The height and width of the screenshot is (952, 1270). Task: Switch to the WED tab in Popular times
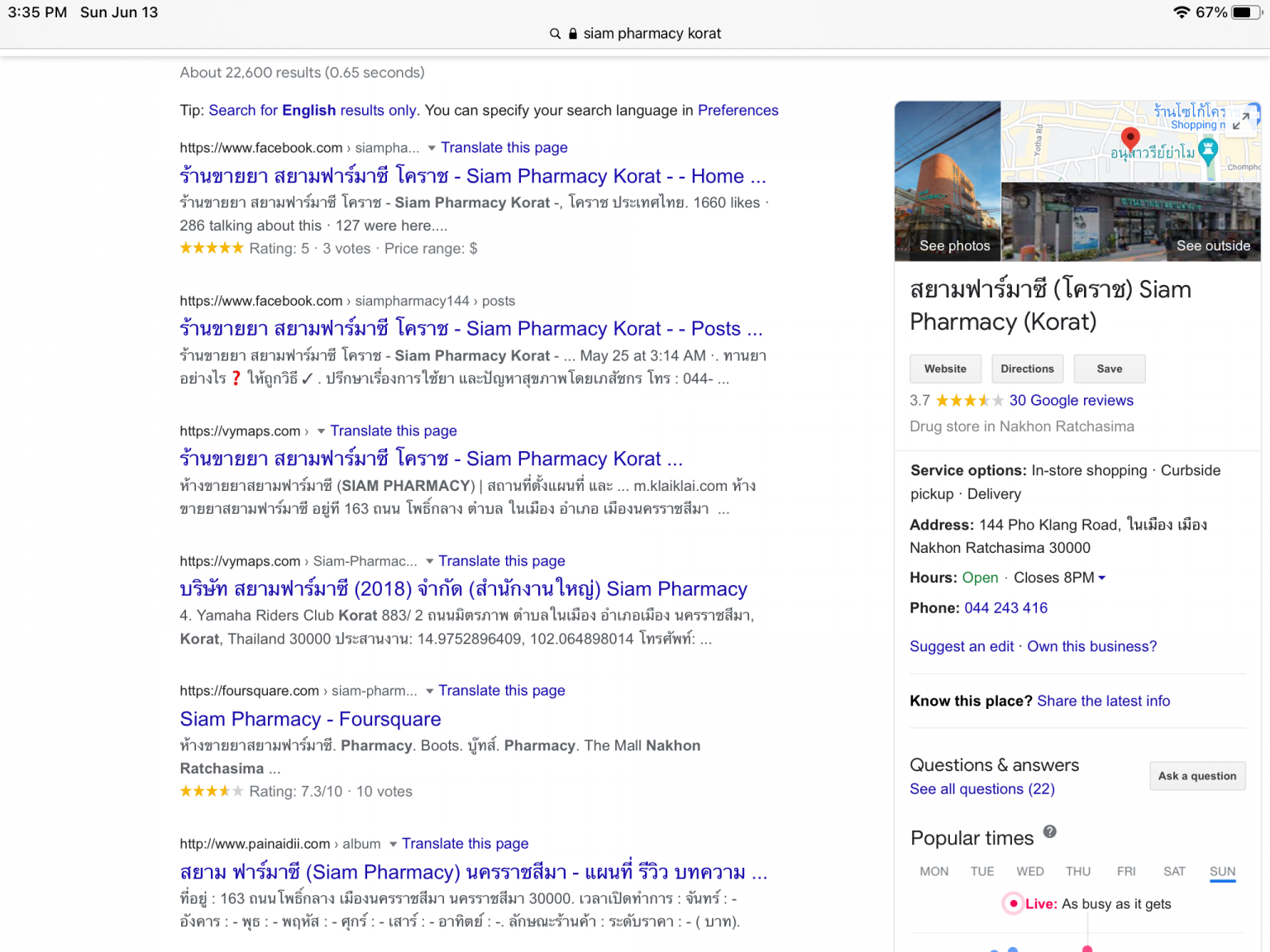[1029, 871]
